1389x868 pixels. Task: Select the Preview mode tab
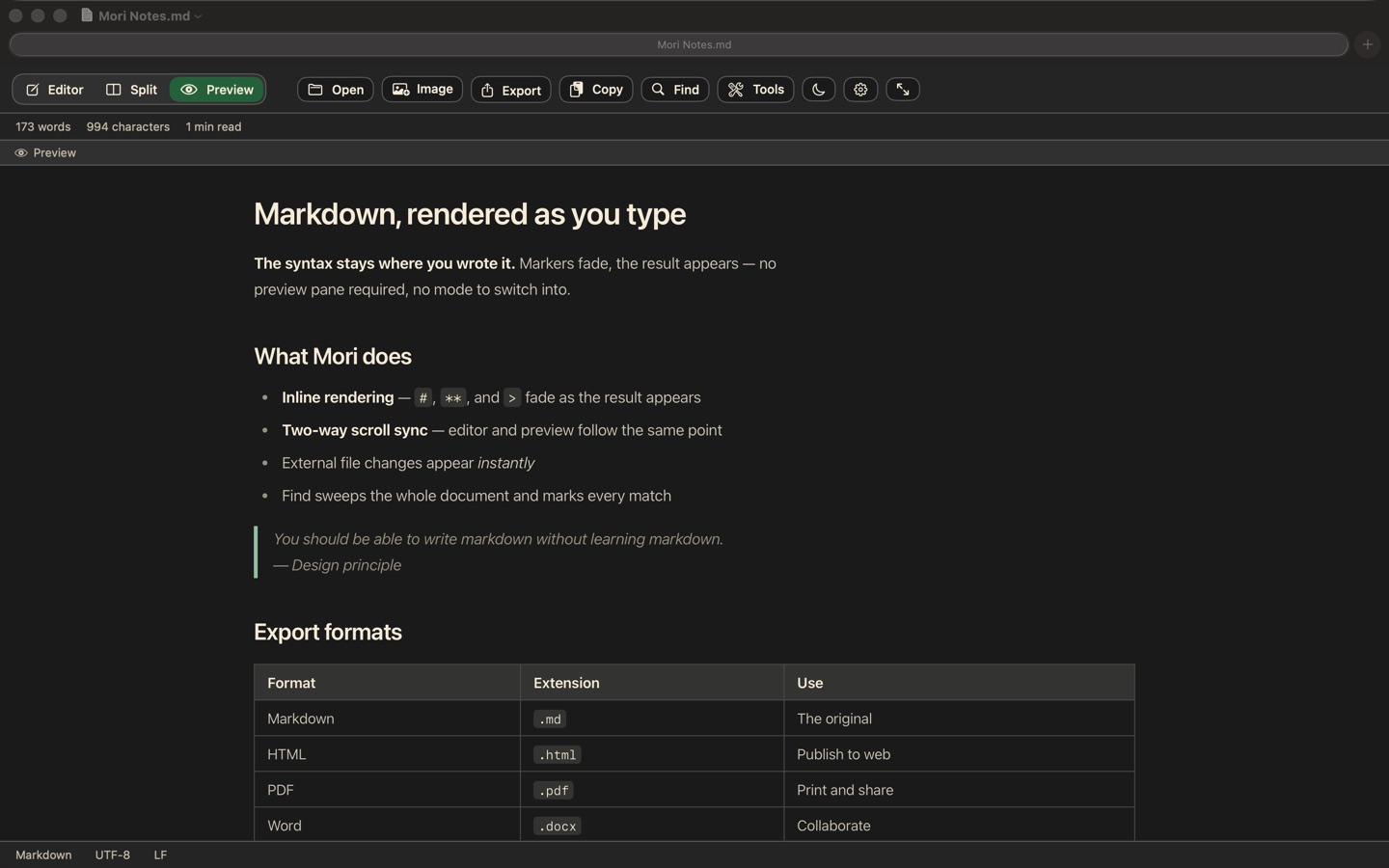217,90
